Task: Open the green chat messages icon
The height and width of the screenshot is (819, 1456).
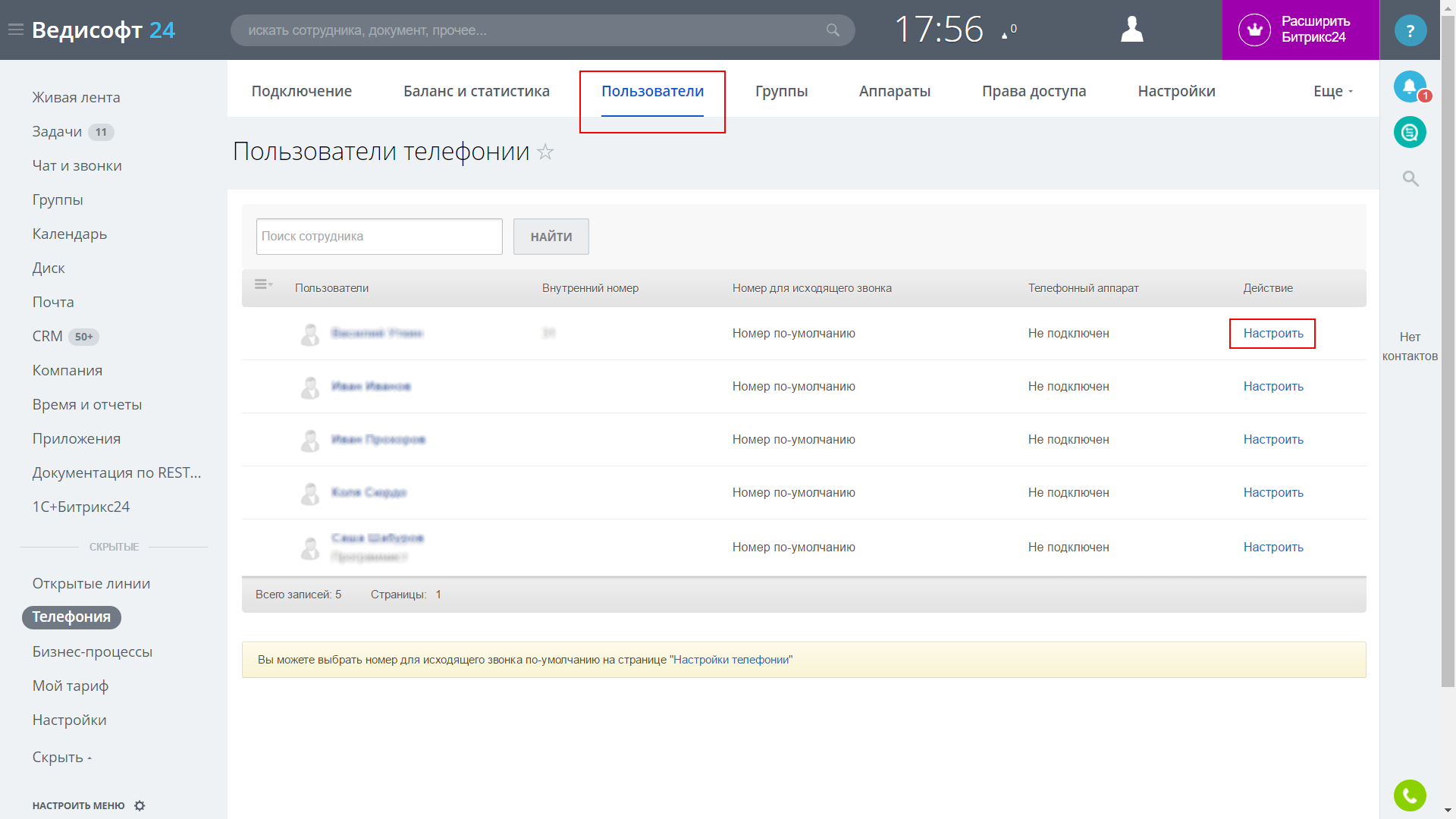Action: (x=1410, y=132)
